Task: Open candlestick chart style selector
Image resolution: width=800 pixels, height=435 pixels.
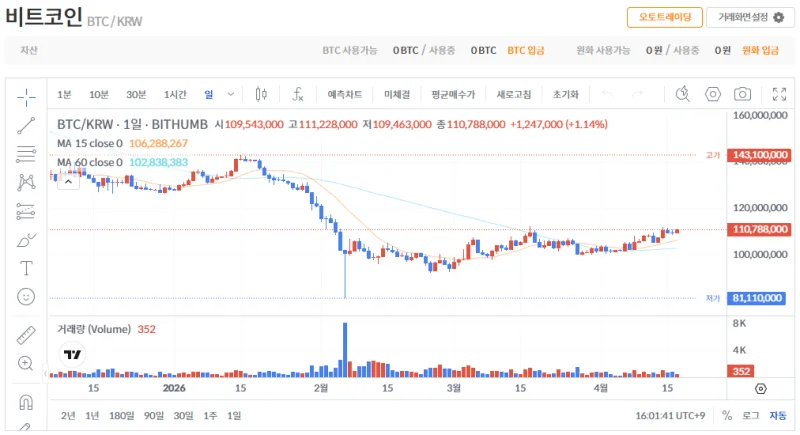Action: click(x=261, y=94)
